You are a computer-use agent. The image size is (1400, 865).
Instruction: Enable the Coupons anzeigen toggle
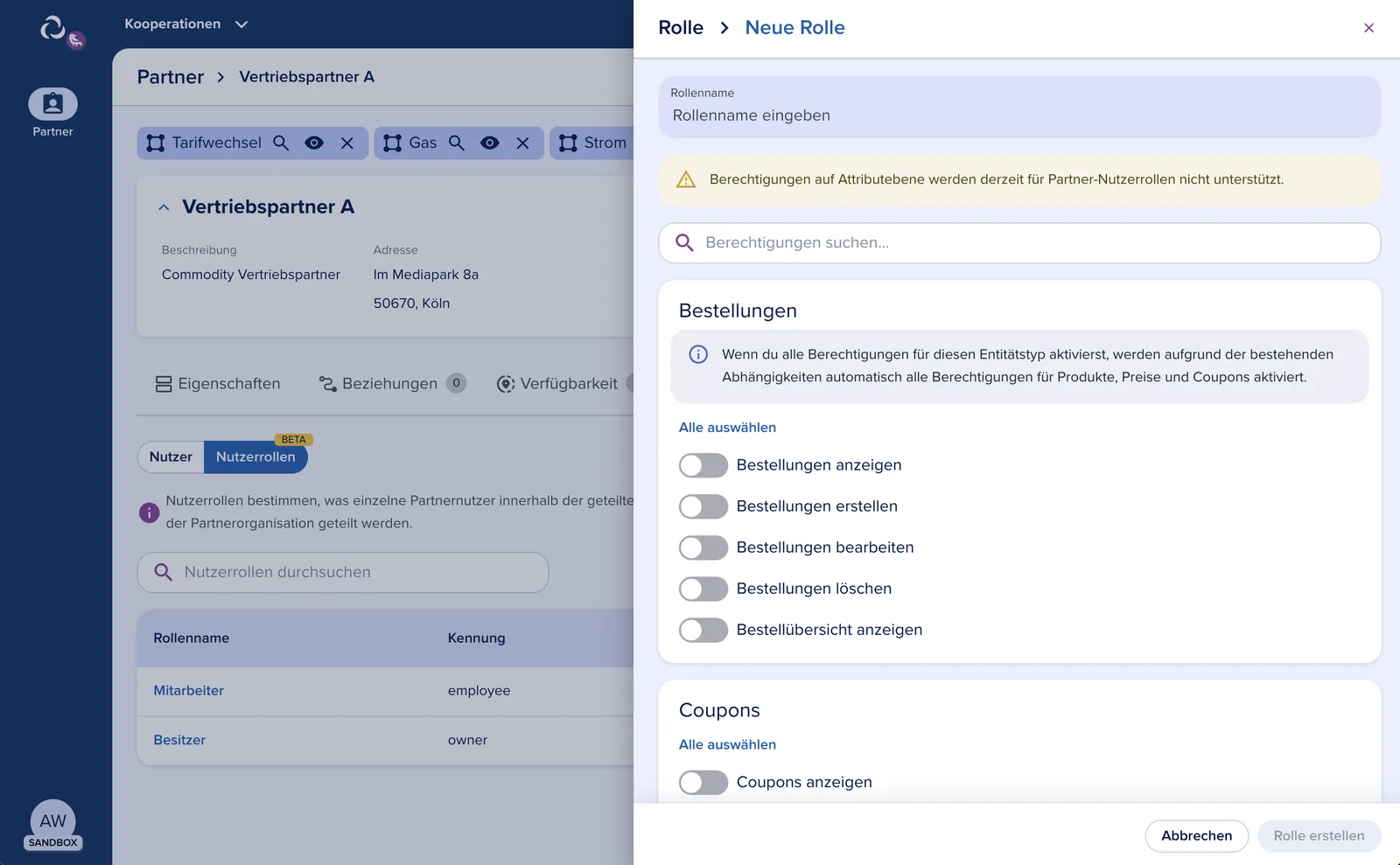pos(703,782)
